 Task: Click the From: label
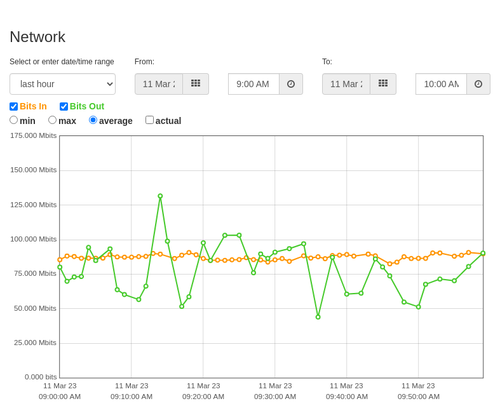click(x=144, y=62)
